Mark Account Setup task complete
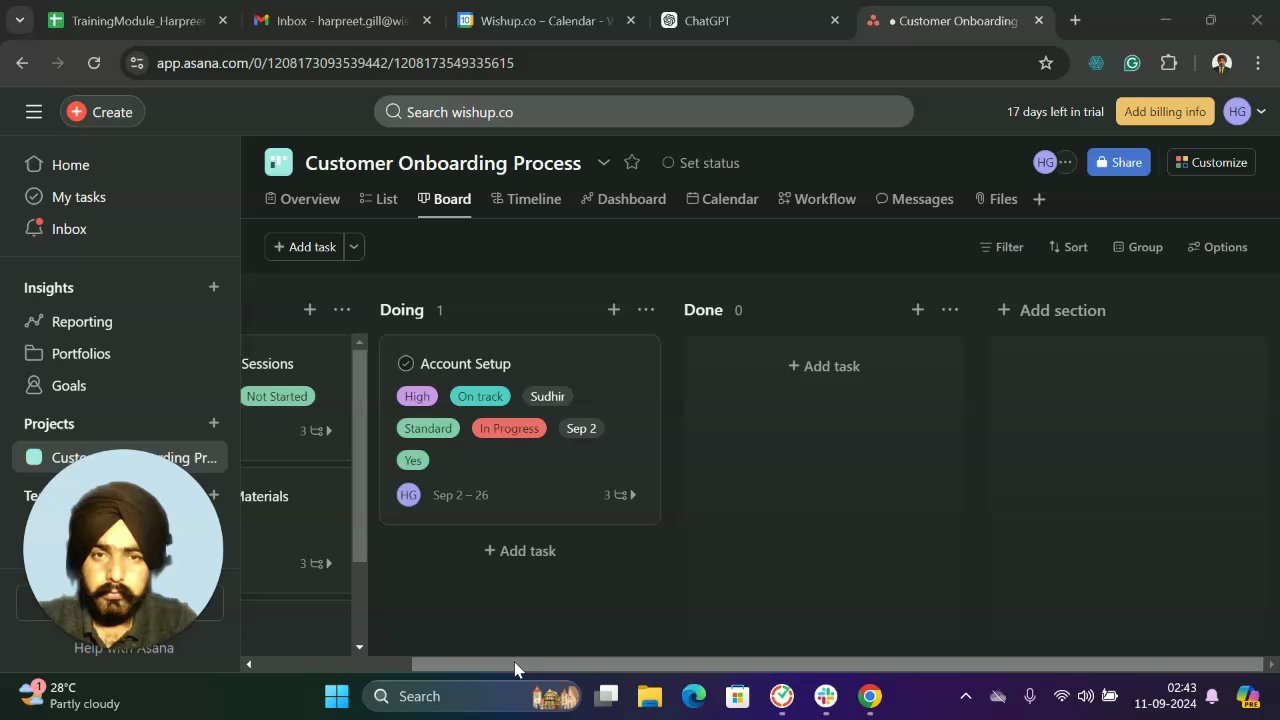The height and width of the screenshot is (720, 1280). 406,364
